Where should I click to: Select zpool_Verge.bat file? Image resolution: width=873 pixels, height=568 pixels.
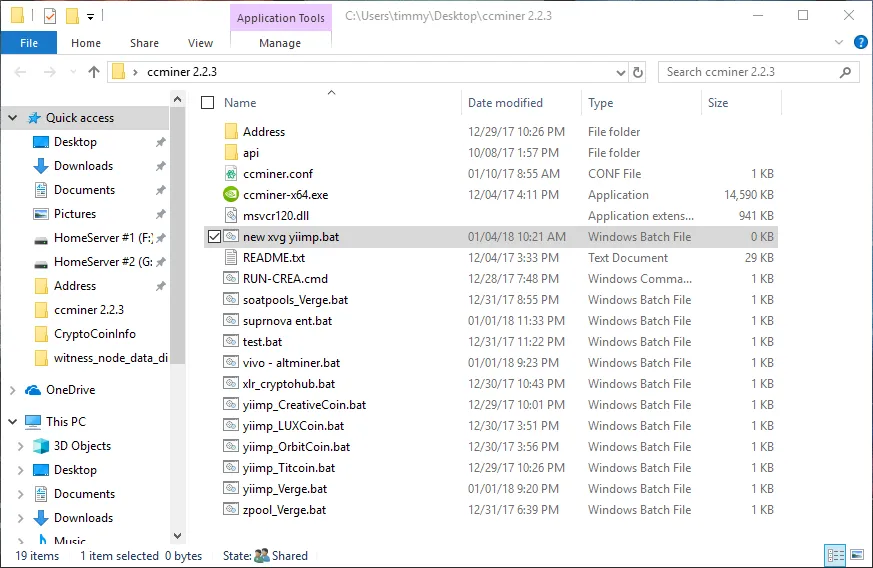click(284, 510)
